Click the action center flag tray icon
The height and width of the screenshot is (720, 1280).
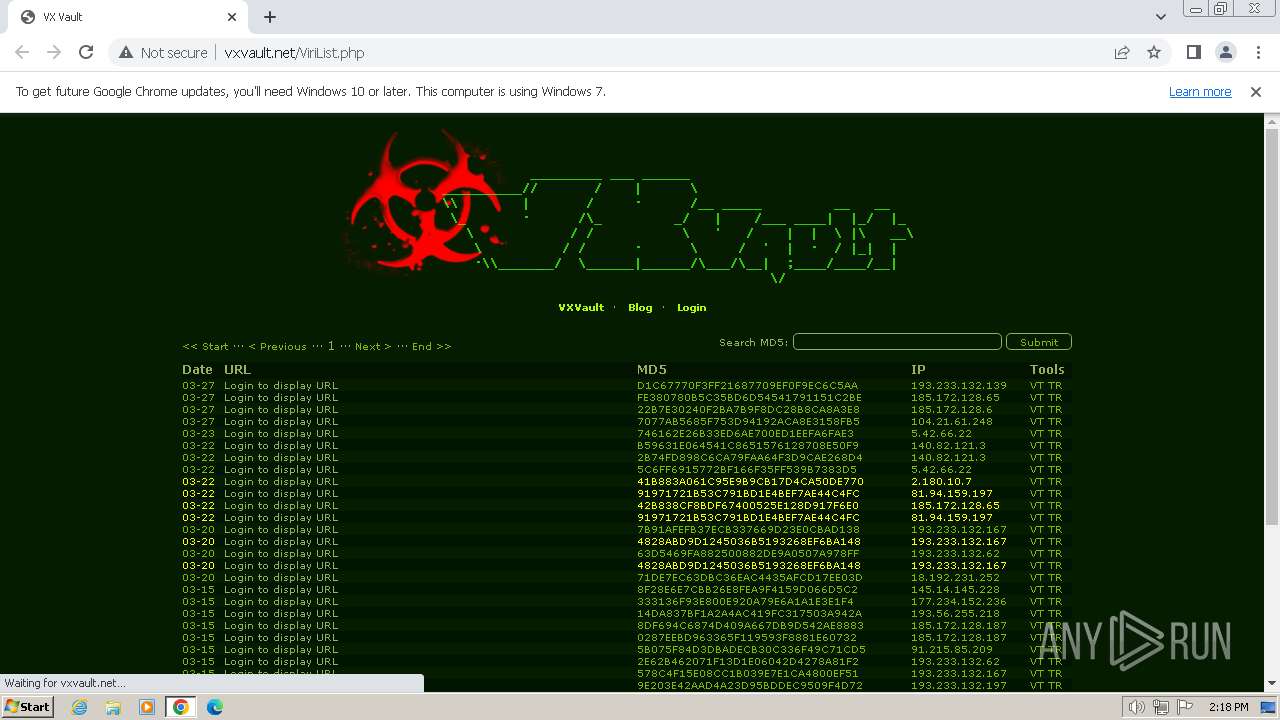1186,707
